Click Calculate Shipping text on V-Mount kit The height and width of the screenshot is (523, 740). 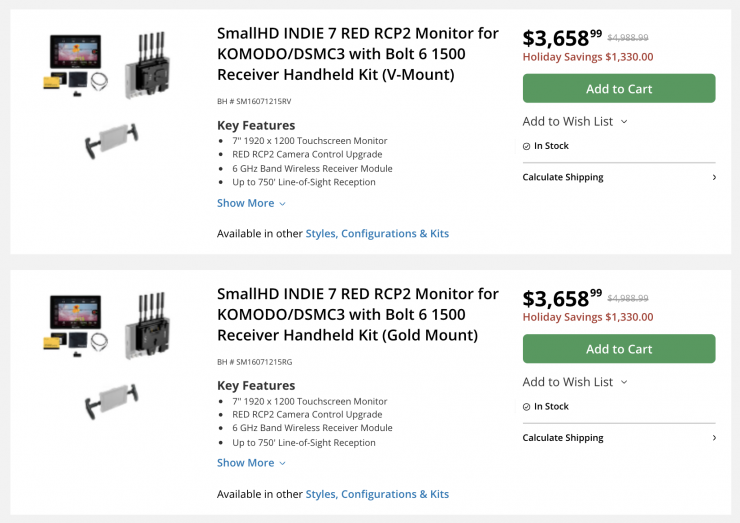coord(563,177)
